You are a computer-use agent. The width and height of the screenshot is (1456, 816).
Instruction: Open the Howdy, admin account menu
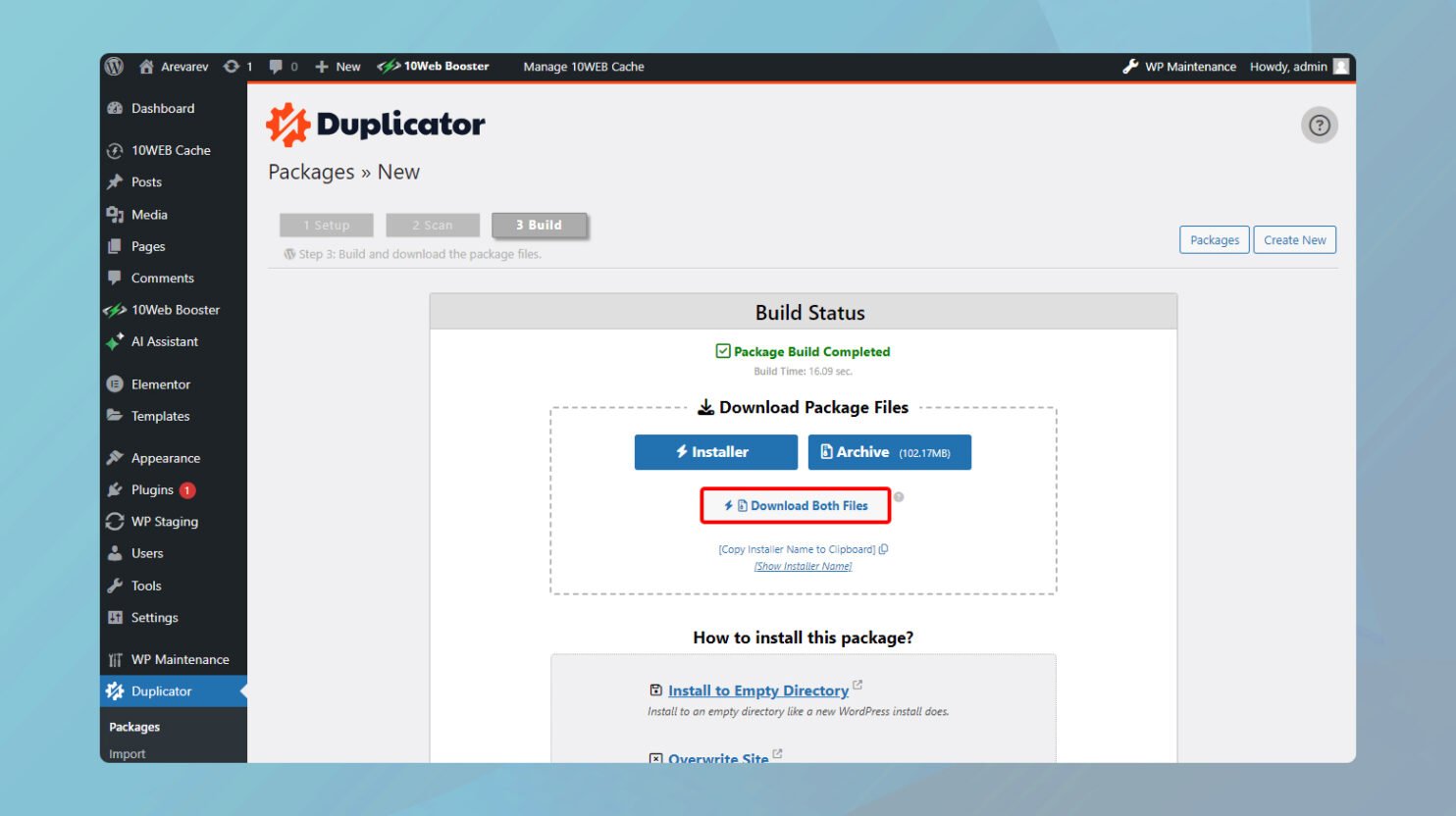click(x=1287, y=67)
